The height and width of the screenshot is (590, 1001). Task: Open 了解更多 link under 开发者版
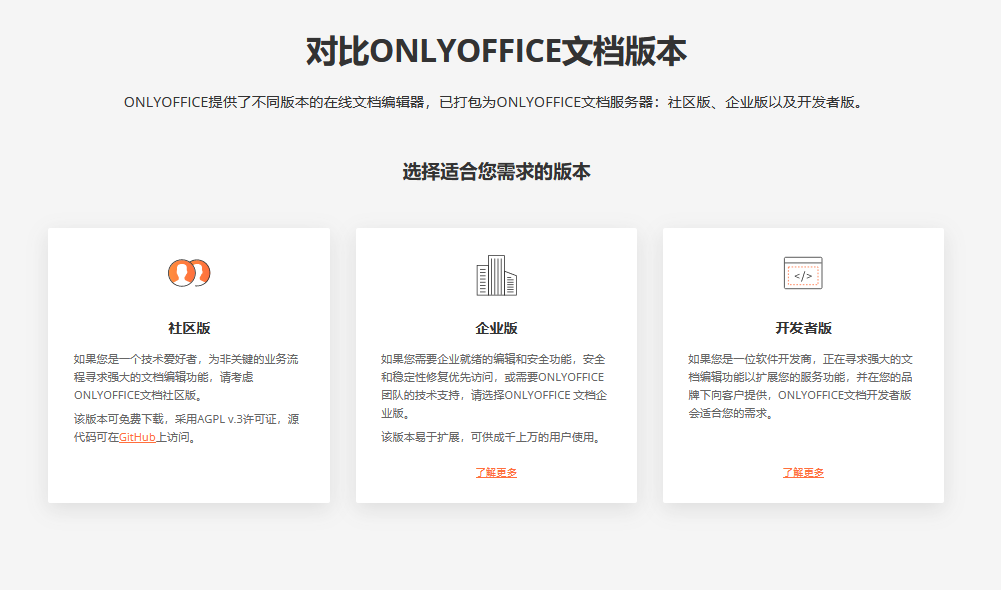coord(803,473)
